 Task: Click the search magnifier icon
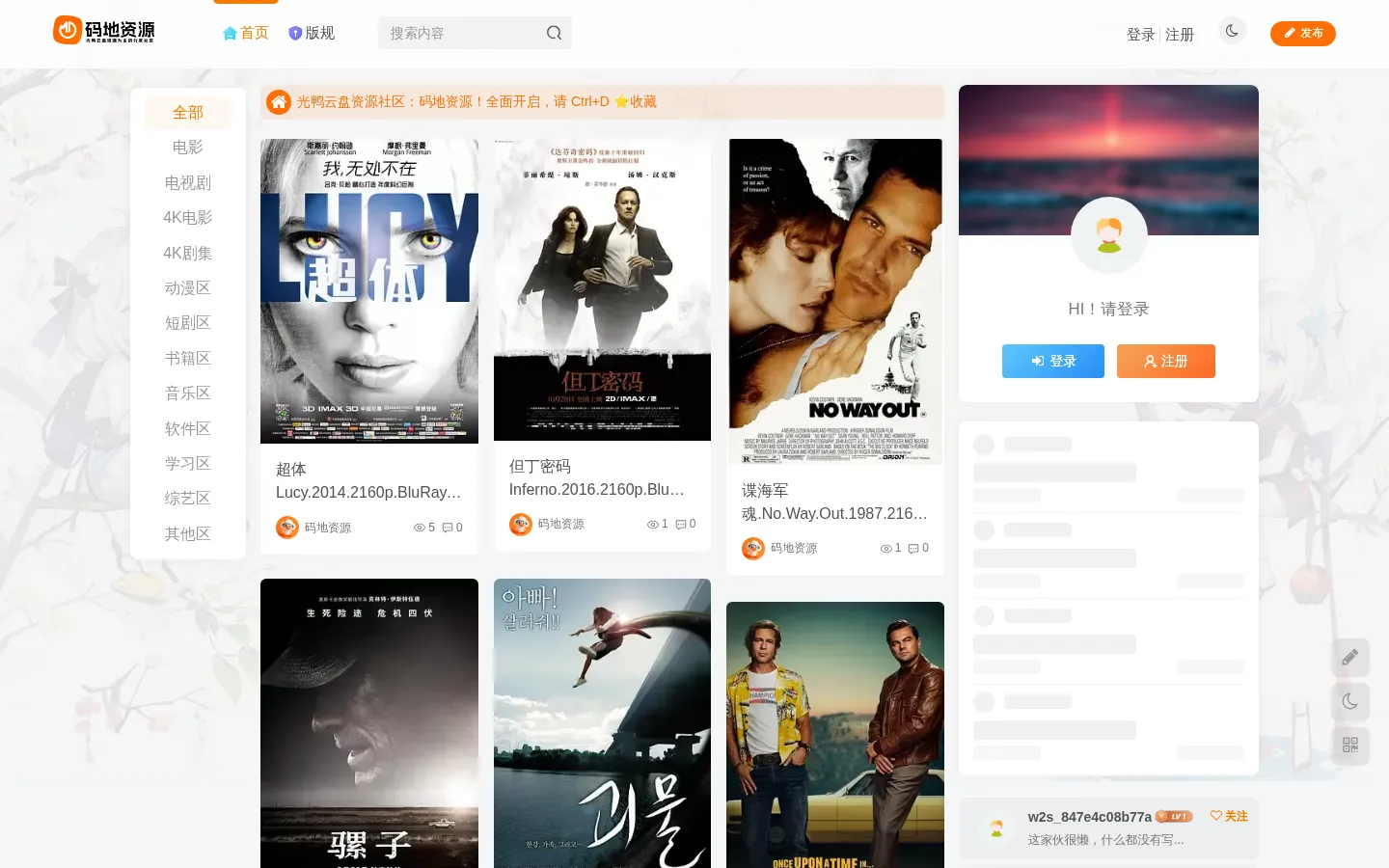pos(554,33)
